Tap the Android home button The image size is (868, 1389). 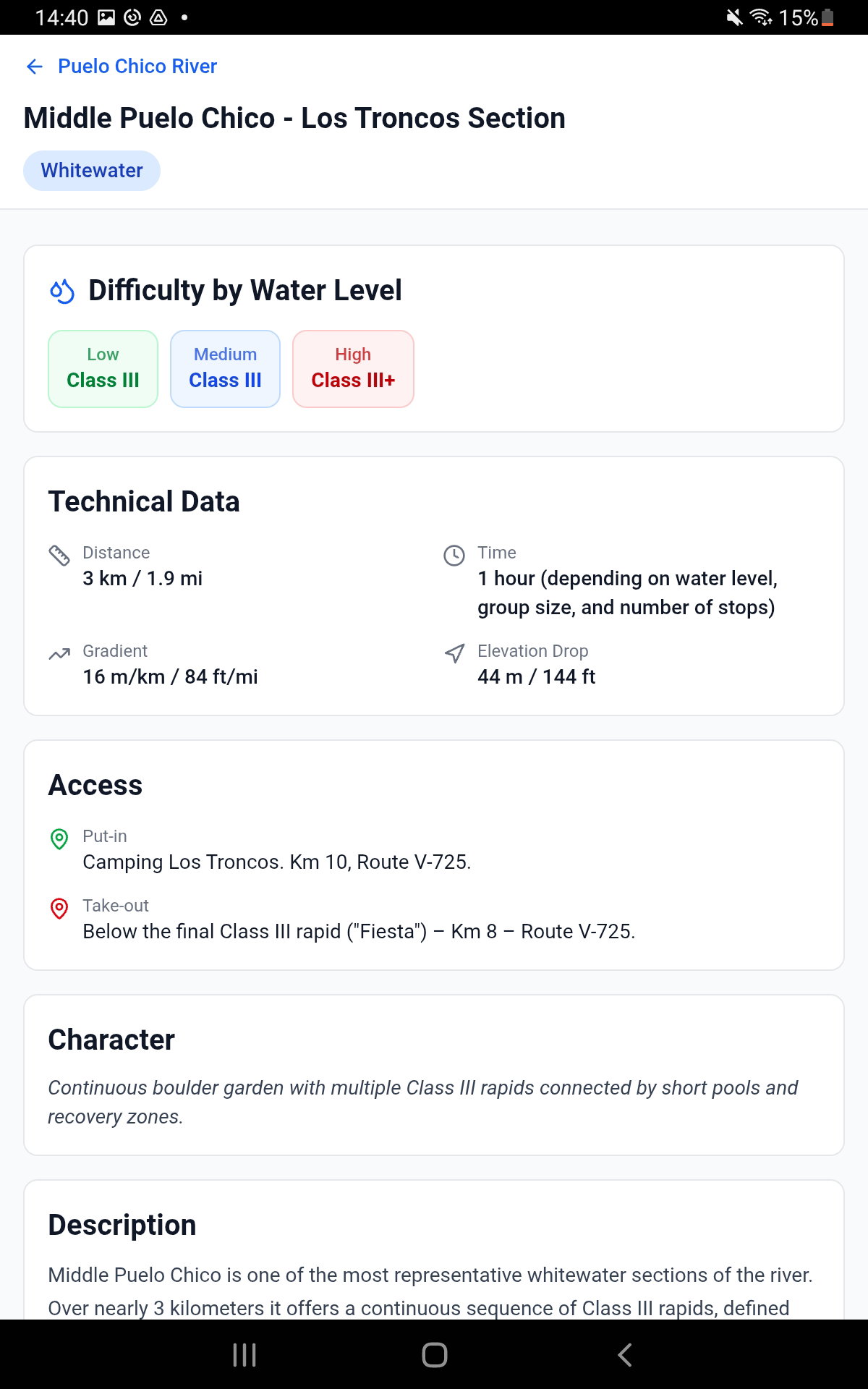coord(434,1355)
